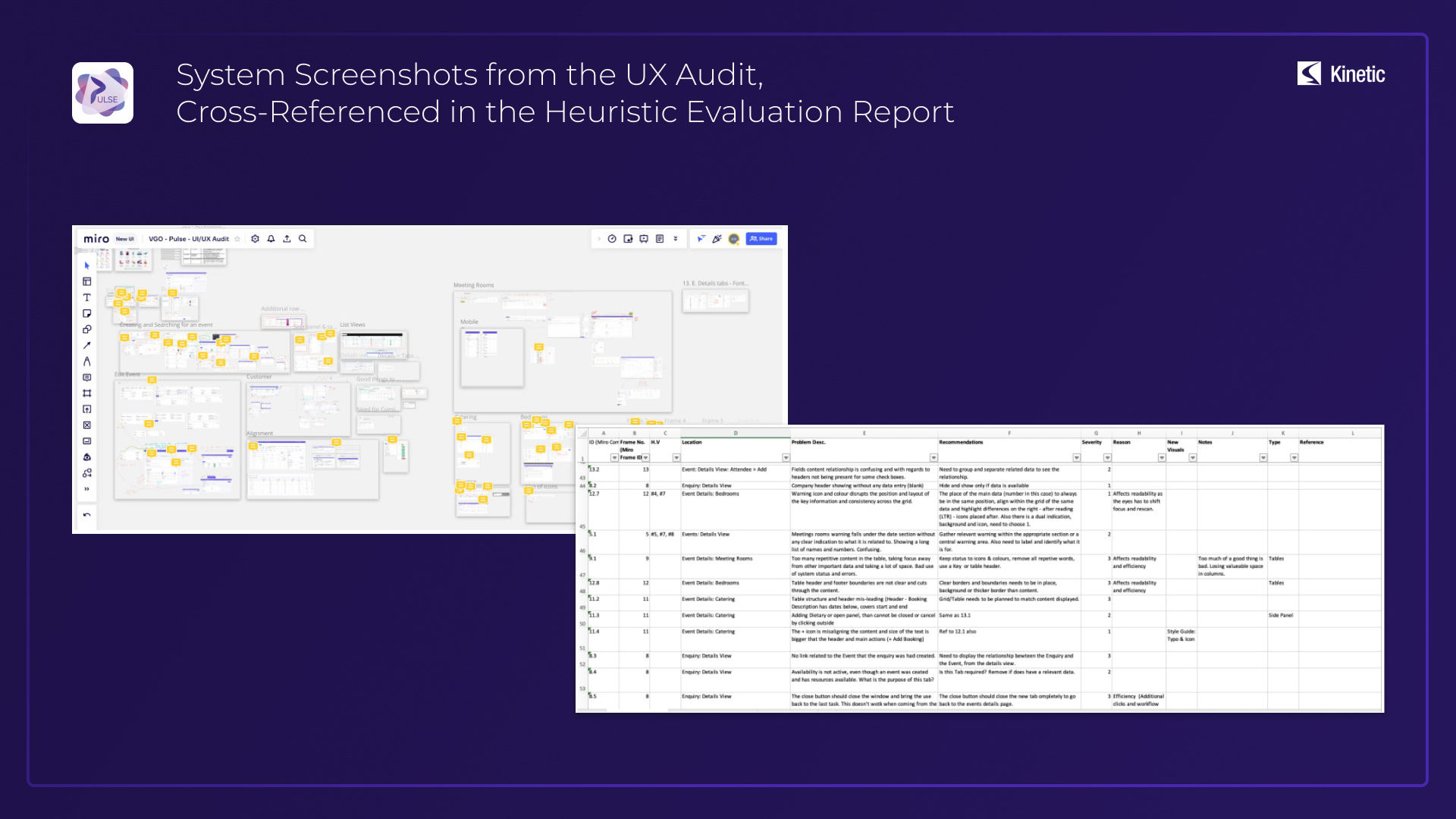Open filter dropdown for New Visuals column
The image size is (1456, 819).
pyautogui.click(x=1193, y=458)
